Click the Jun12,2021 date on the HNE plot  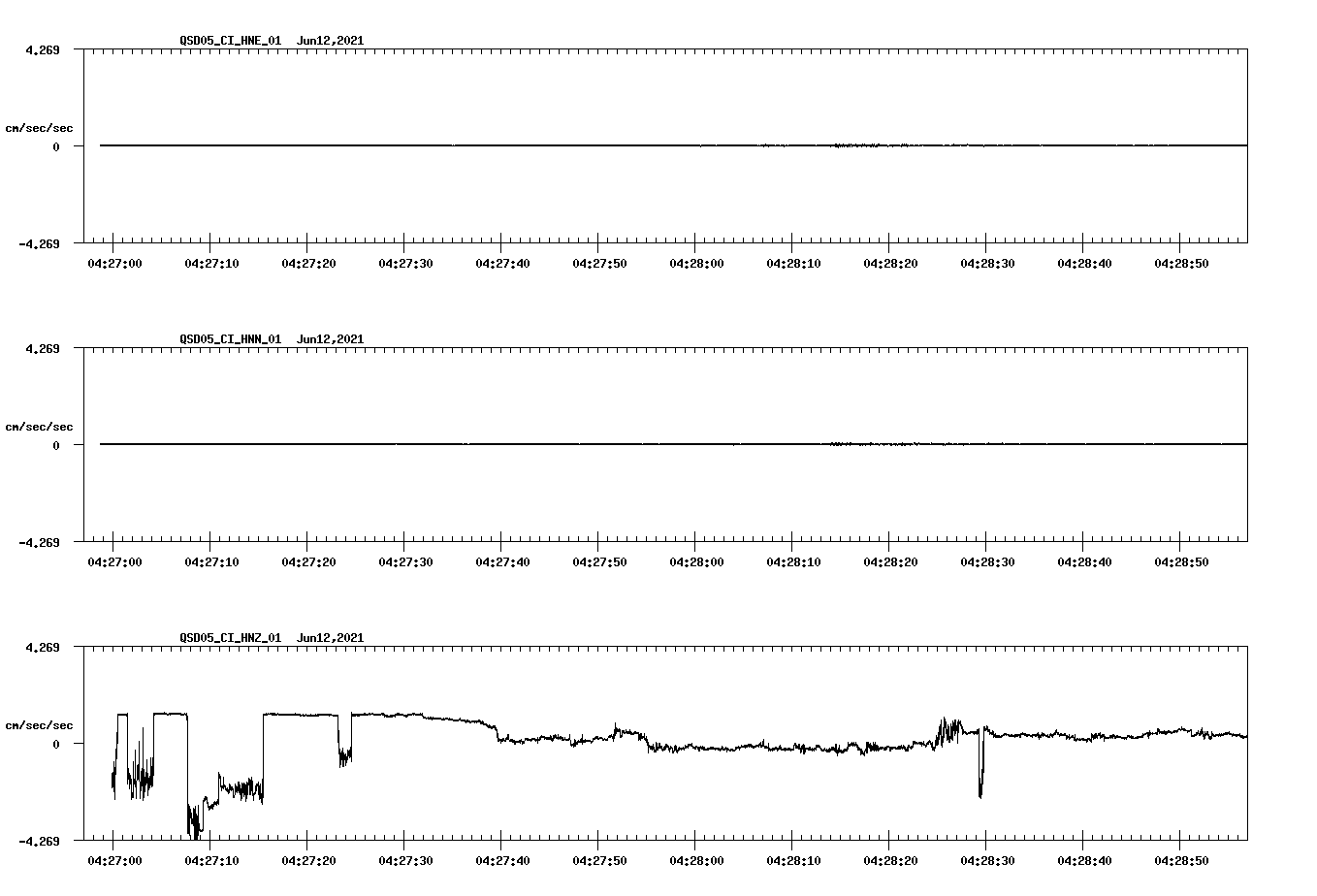point(331,41)
